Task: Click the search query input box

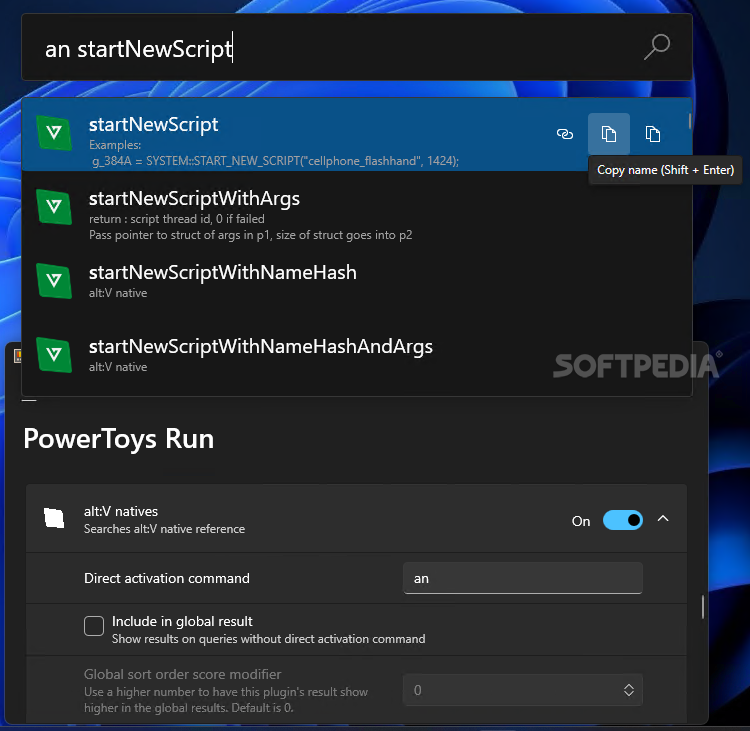Action: pos(357,47)
